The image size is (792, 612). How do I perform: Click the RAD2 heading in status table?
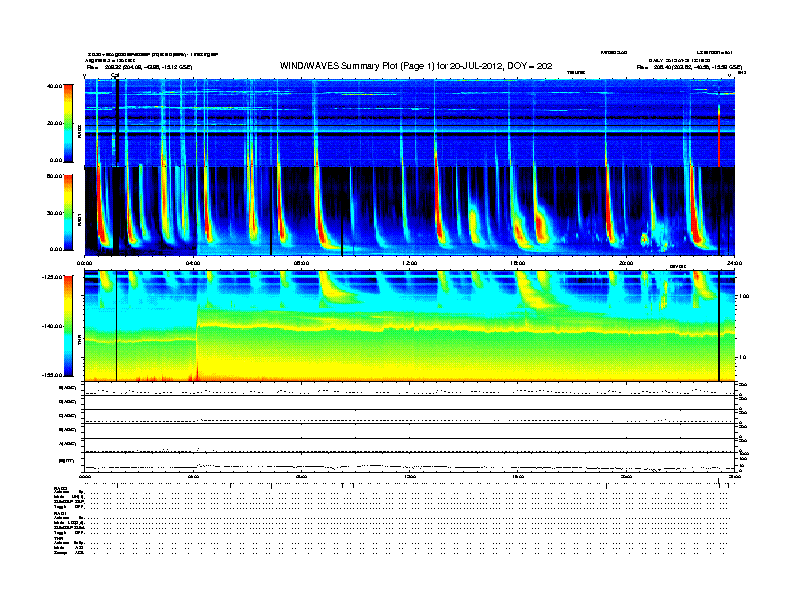[59, 489]
